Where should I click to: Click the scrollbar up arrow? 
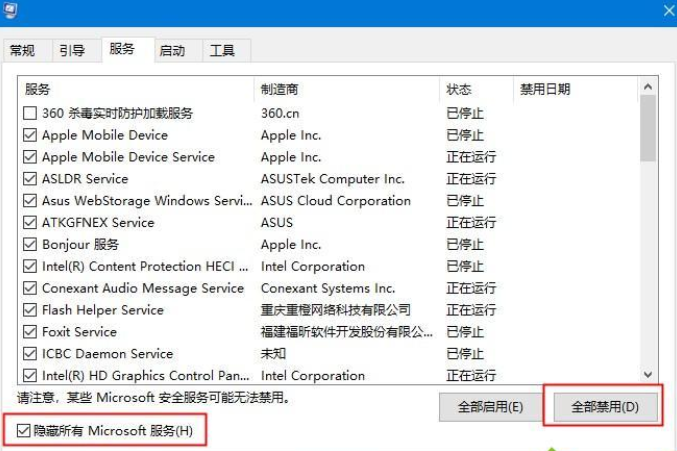click(x=647, y=88)
